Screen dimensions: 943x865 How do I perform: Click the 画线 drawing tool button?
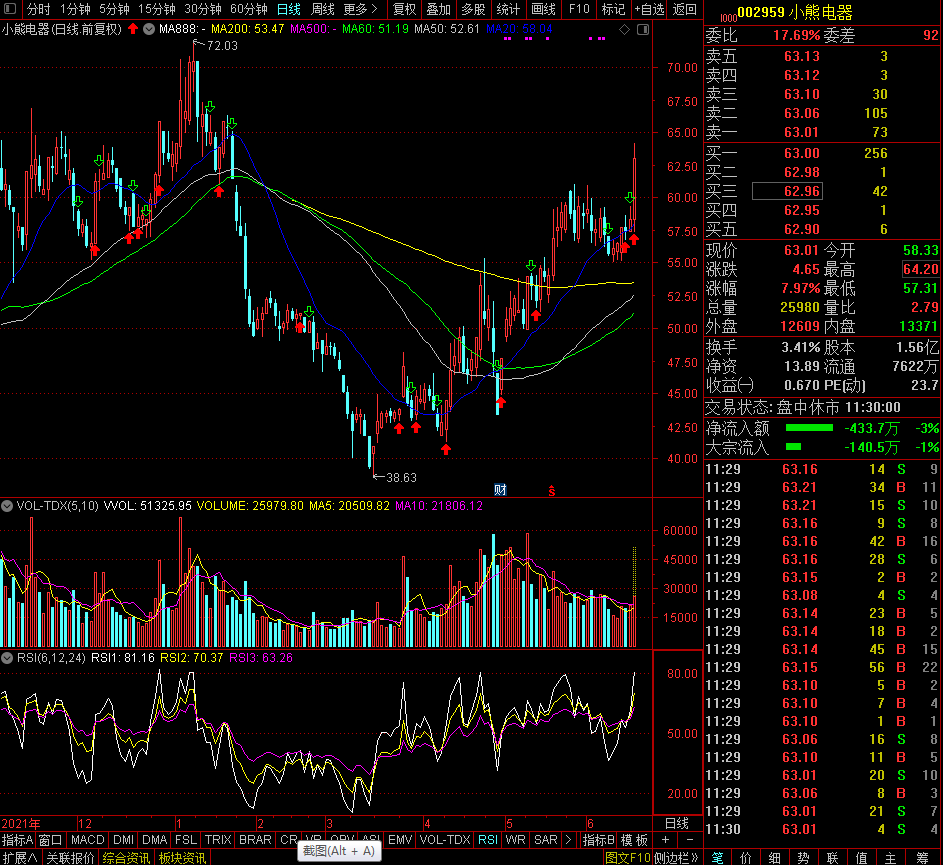[x=543, y=9]
